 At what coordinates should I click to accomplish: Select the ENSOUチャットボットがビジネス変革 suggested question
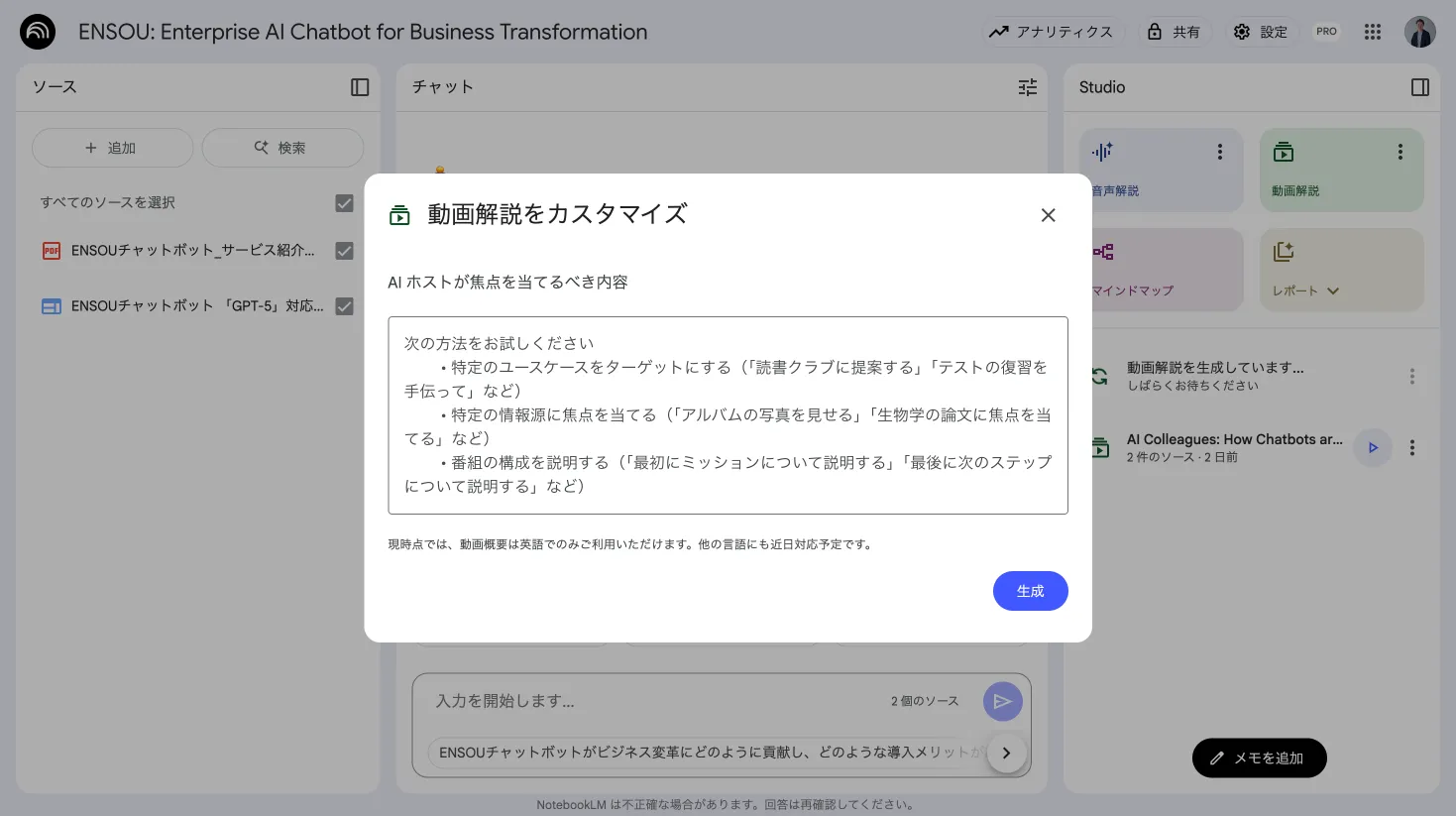point(706,753)
